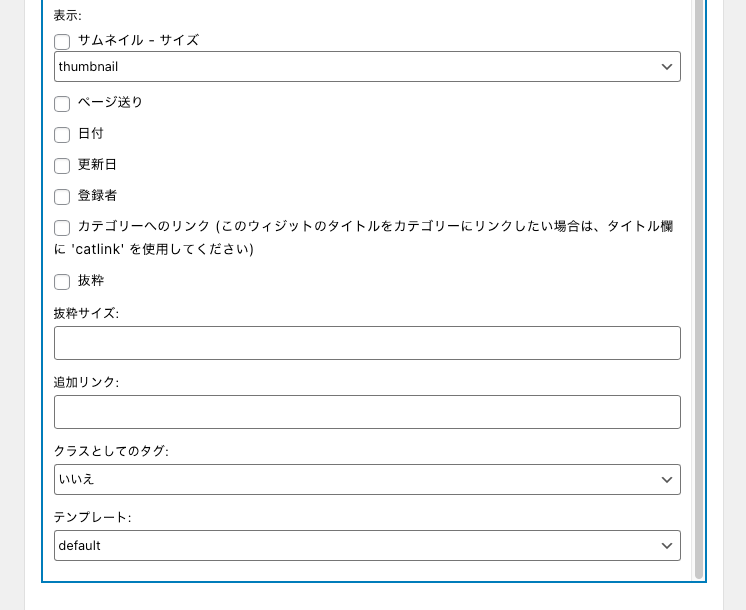Tick the ページ送り checkbox
The width and height of the screenshot is (746, 610).
(x=62, y=104)
